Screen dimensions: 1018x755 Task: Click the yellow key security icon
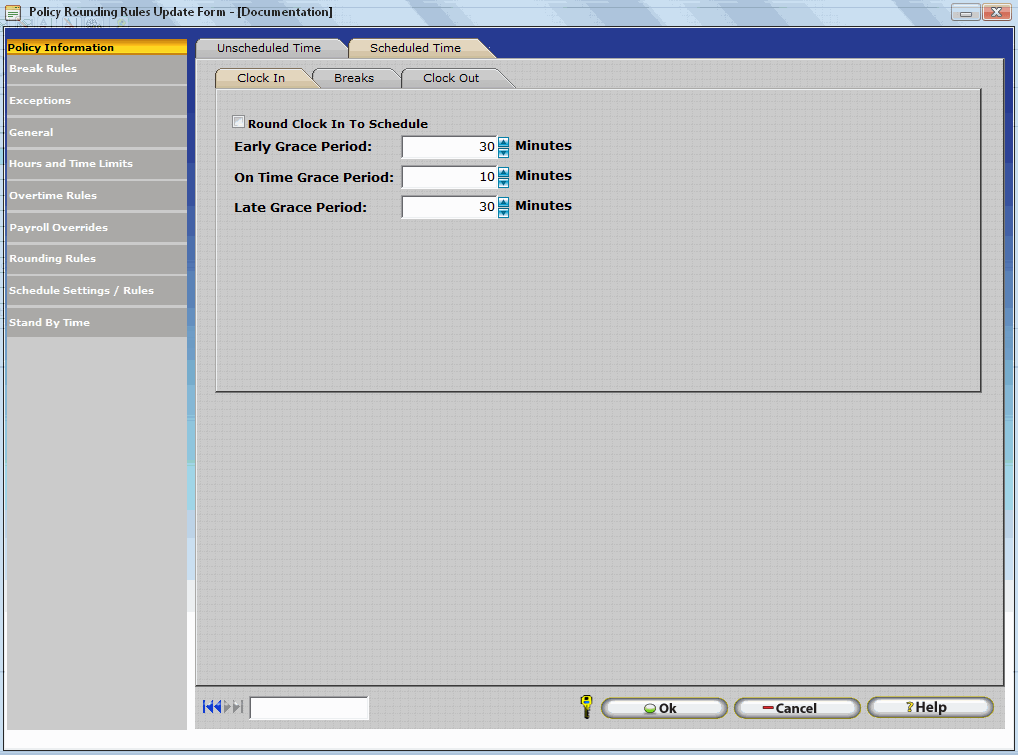pos(586,707)
